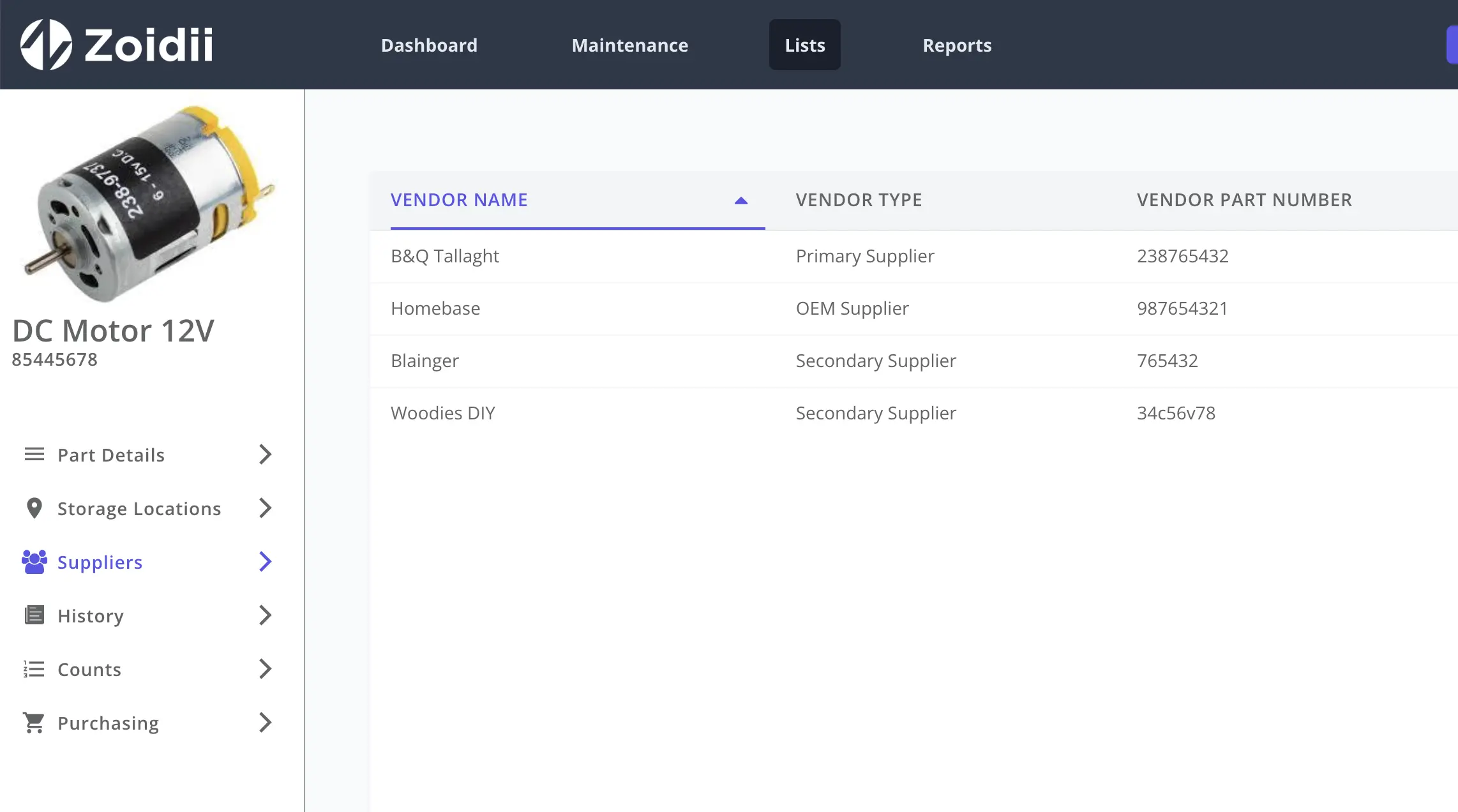Select the Woodies DIY vendor row
1458x812 pixels.
913,413
